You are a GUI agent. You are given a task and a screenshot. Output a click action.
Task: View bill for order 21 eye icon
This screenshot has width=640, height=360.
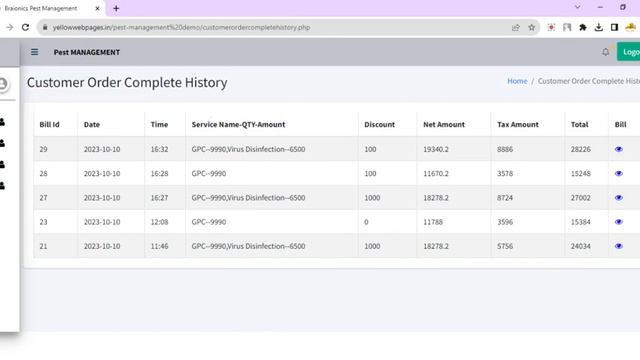[x=619, y=246]
